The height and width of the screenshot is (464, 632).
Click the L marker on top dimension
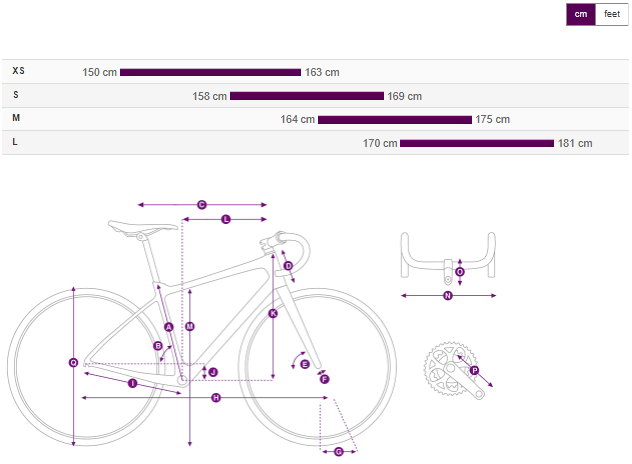click(x=225, y=218)
